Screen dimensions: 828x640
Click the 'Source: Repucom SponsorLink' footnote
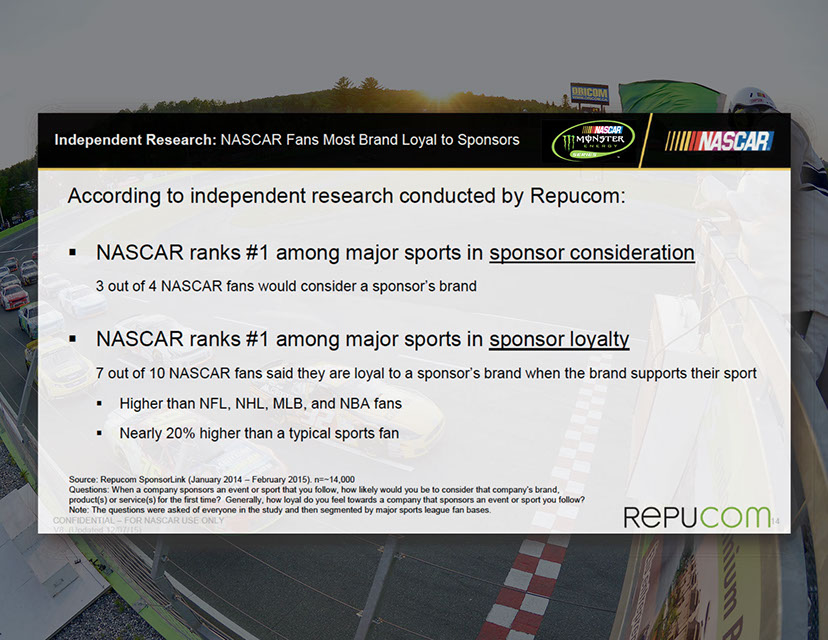(x=211, y=481)
